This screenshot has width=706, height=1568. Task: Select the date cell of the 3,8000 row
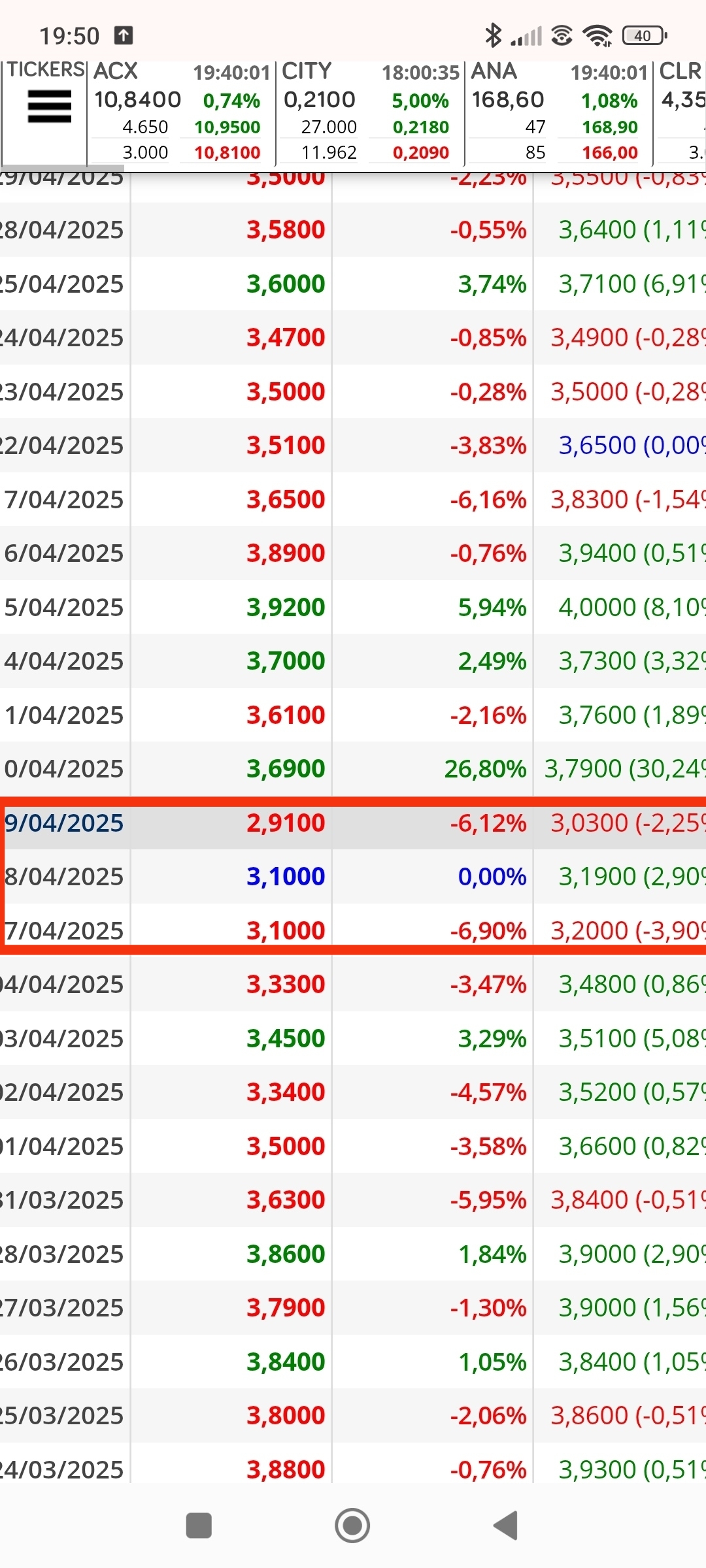point(65,1415)
